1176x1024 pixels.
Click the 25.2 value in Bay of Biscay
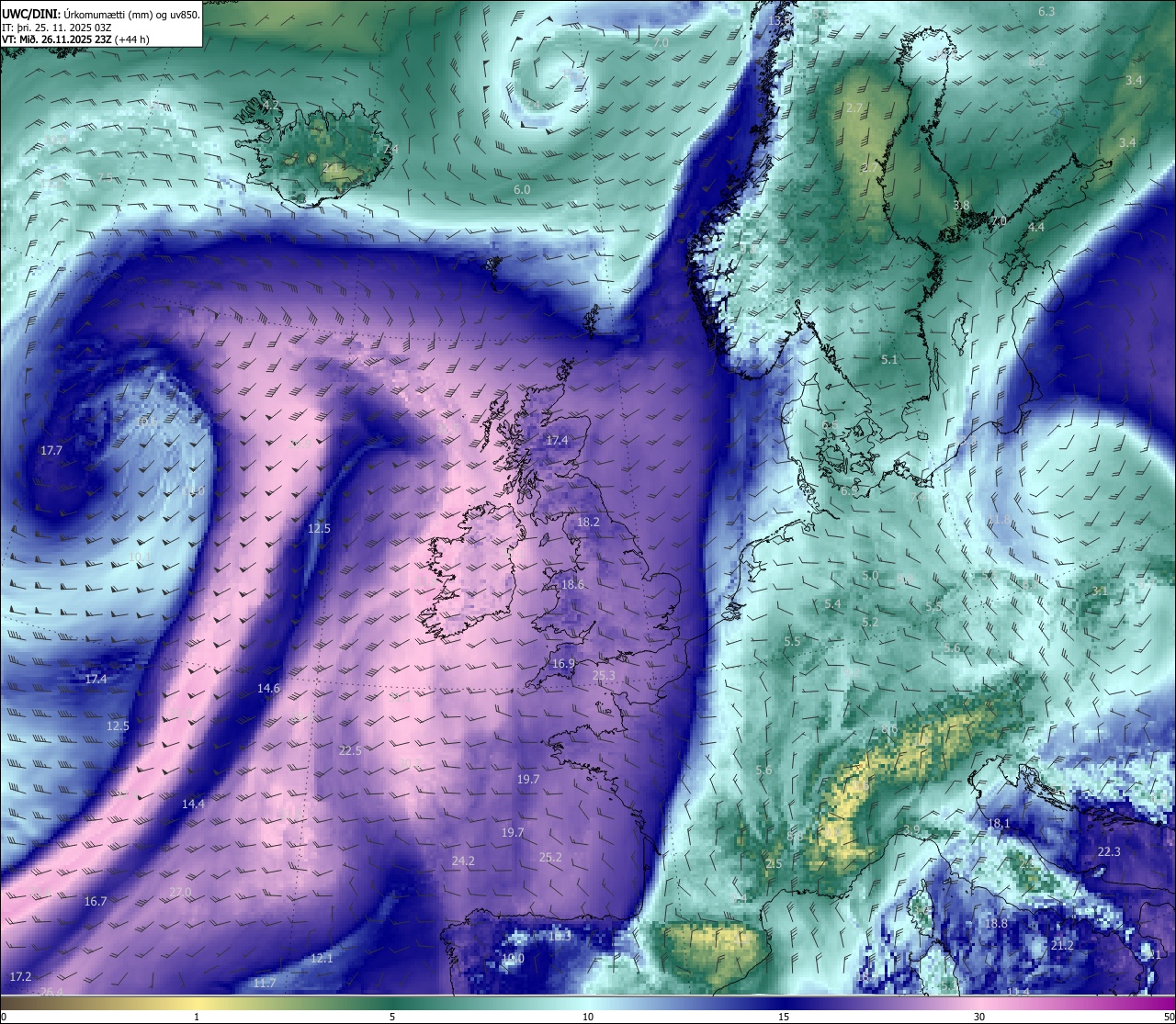(550, 857)
